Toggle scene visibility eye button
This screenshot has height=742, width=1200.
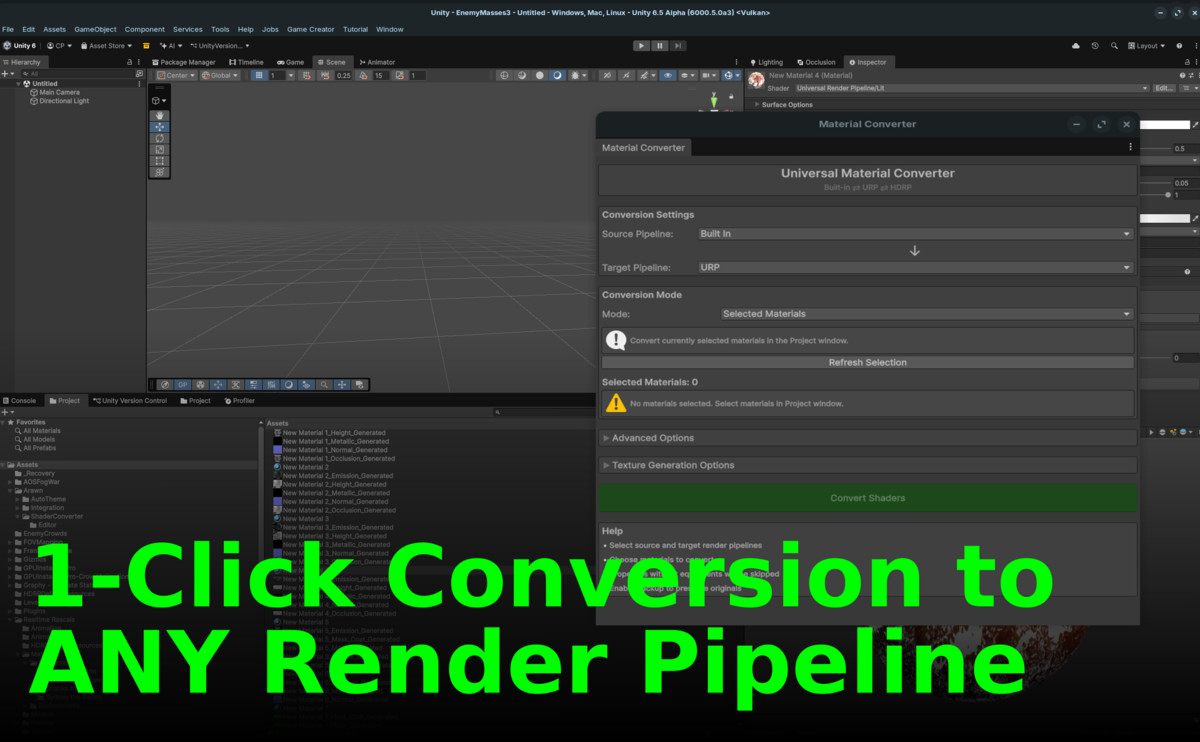[x=668, y=75]
